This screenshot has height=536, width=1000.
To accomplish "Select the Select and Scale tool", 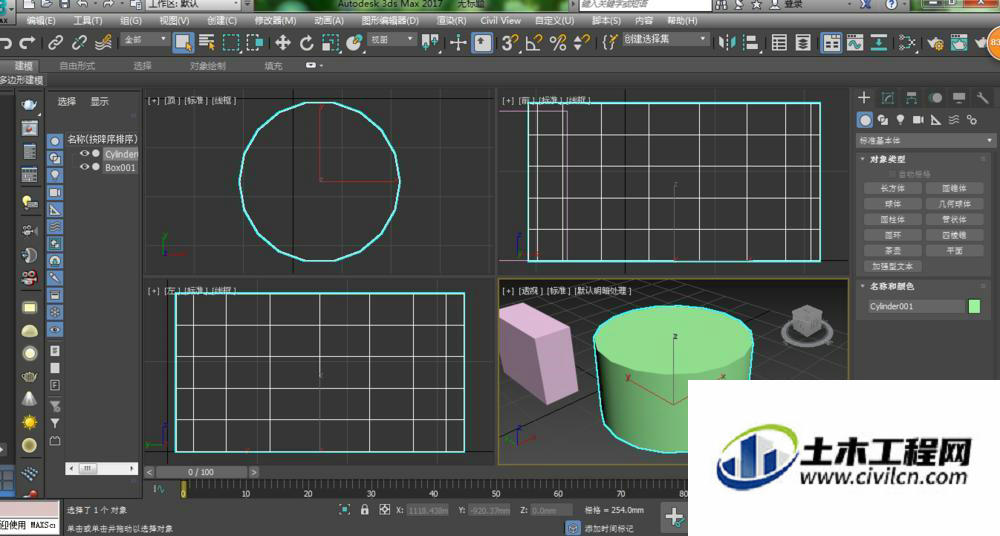I will click(330, 43).
